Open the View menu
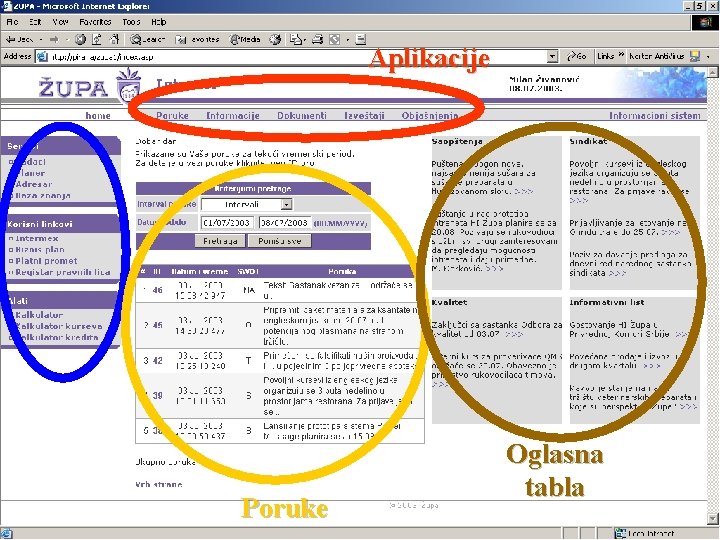This screenshot has height=540, width=720. pos(60,22)
